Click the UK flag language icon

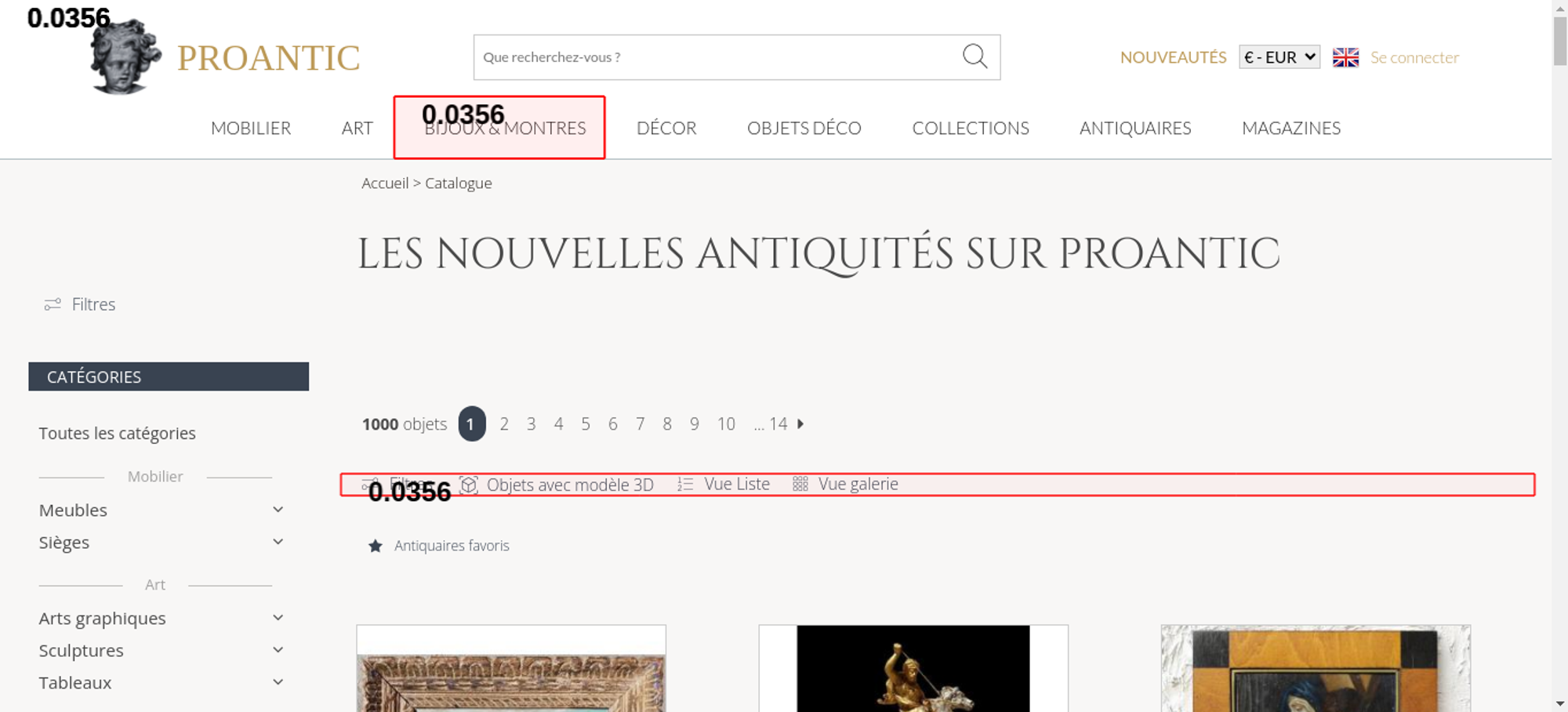(x=1345, y=57)
